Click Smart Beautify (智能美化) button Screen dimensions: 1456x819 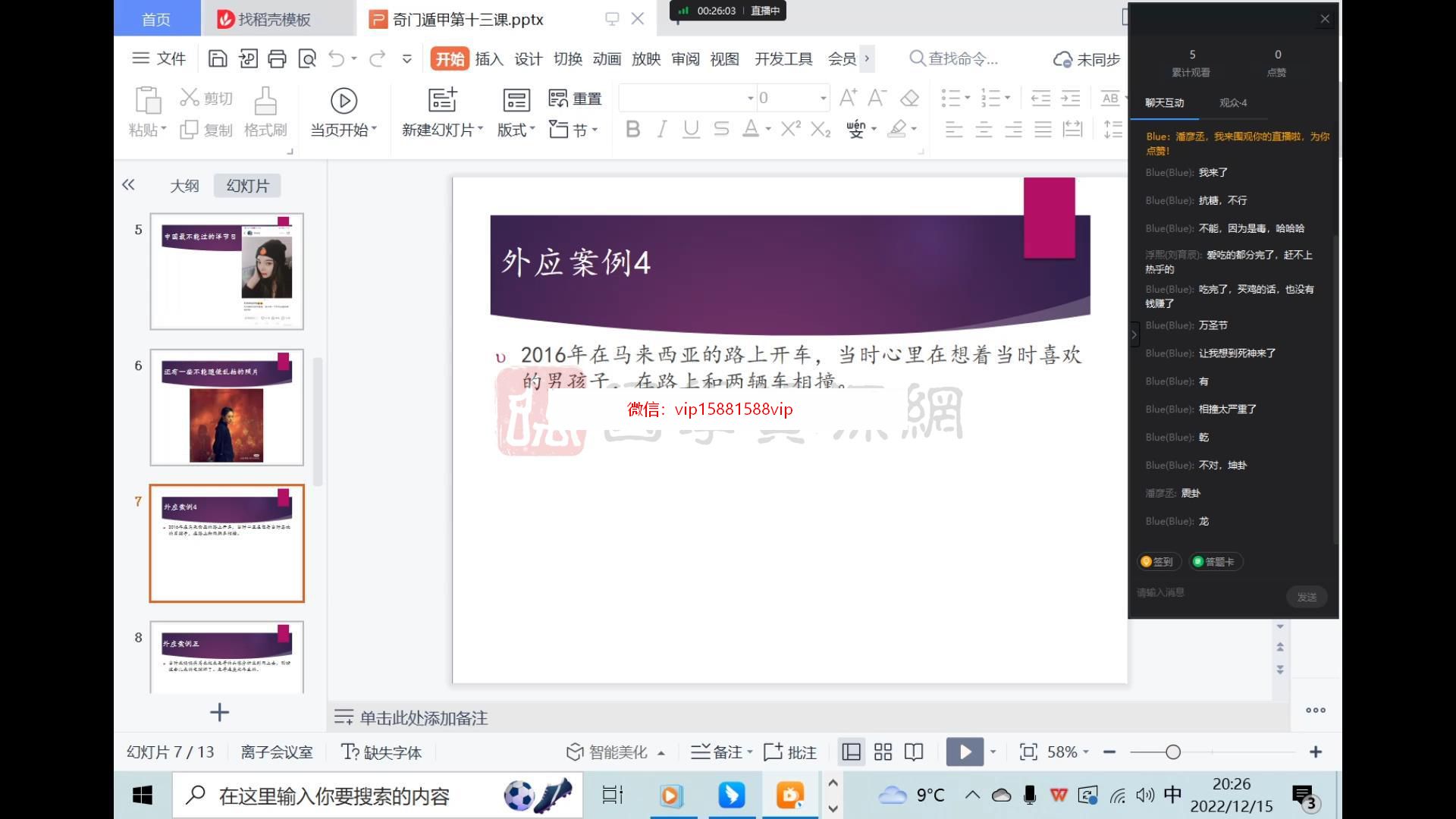coord(615,752)
